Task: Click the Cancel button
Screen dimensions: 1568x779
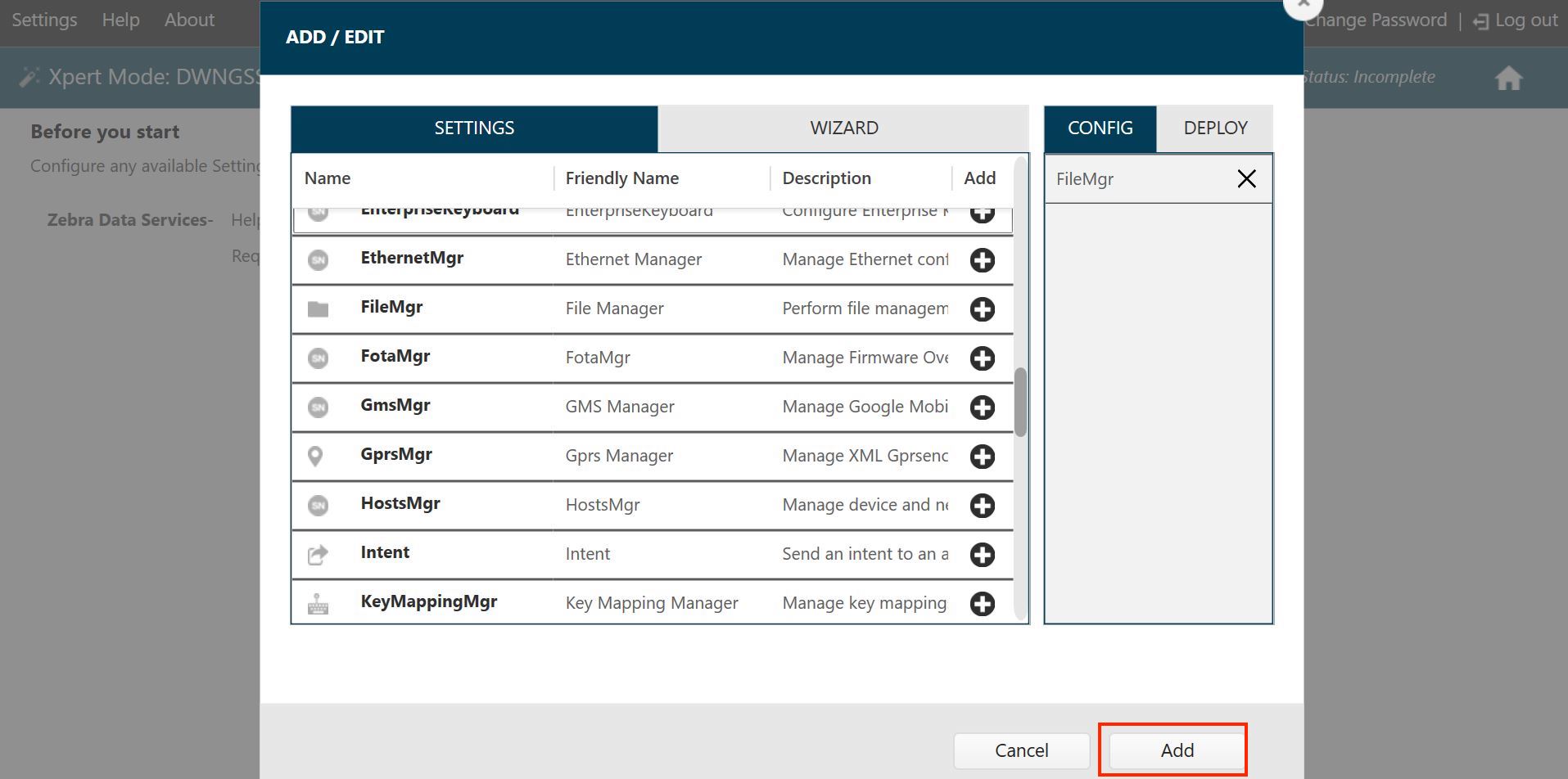Action: 1021,750
